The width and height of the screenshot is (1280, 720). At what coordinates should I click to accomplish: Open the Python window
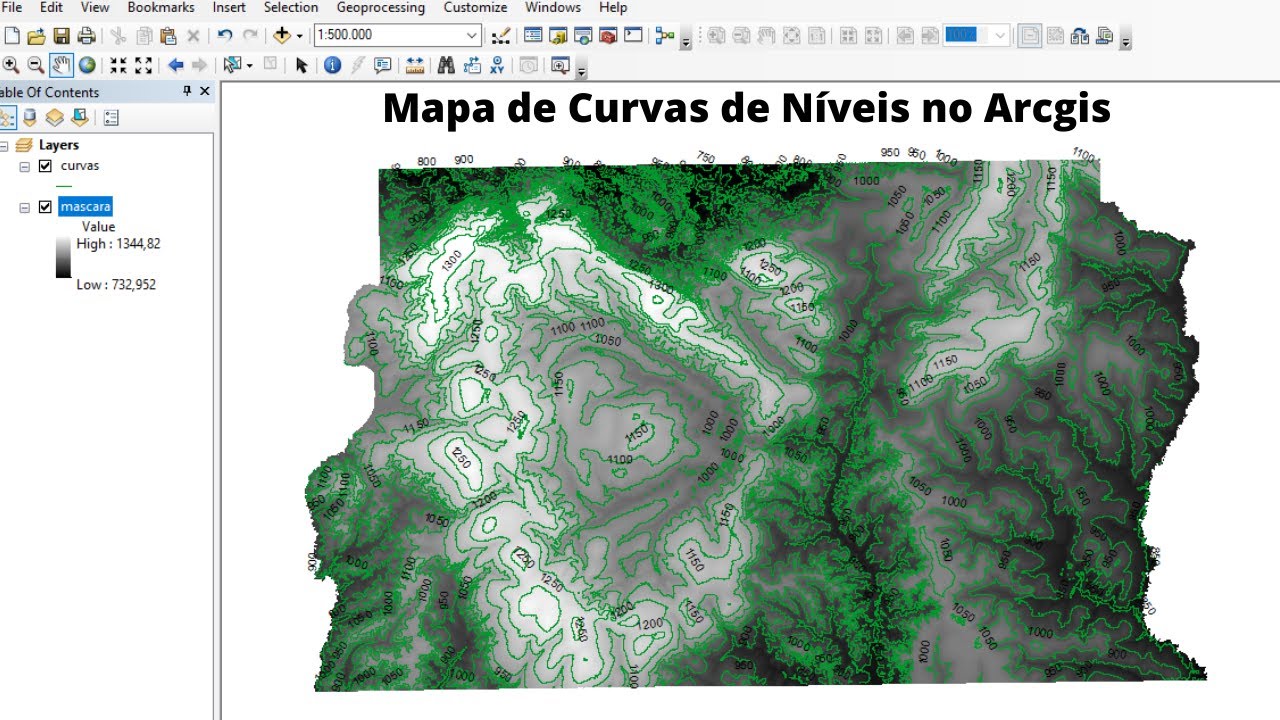[x=633, y=36]
